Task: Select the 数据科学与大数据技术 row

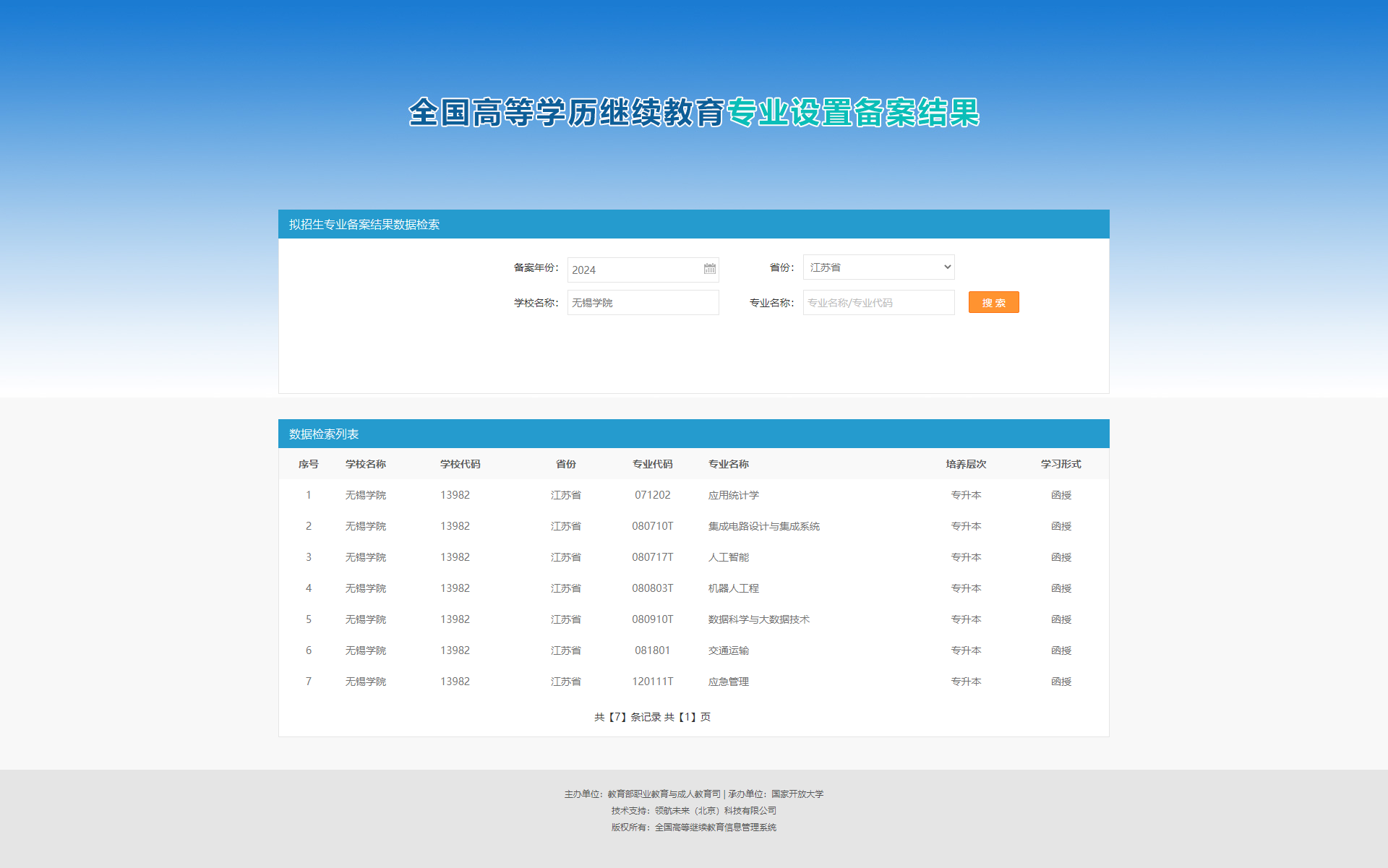Action: click(x=758, y=619)
